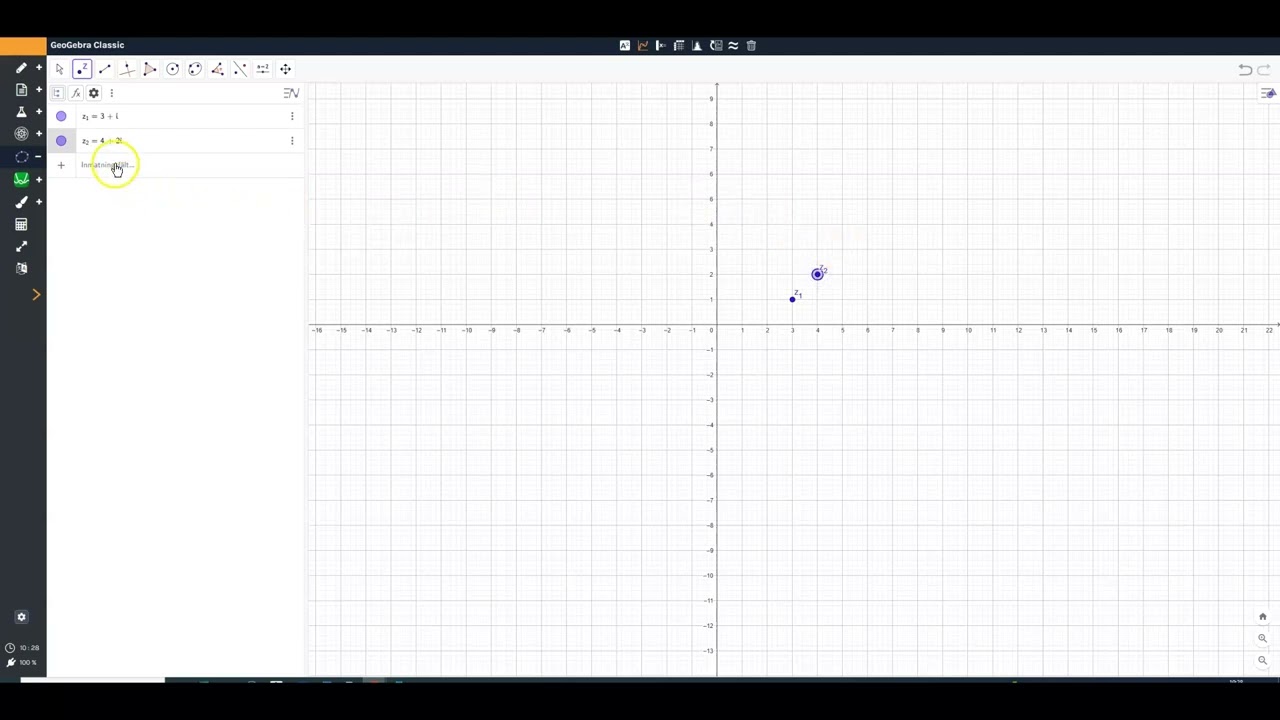
Task: Open the pencil tool in left sidebar
Action: tap(21, 68)
